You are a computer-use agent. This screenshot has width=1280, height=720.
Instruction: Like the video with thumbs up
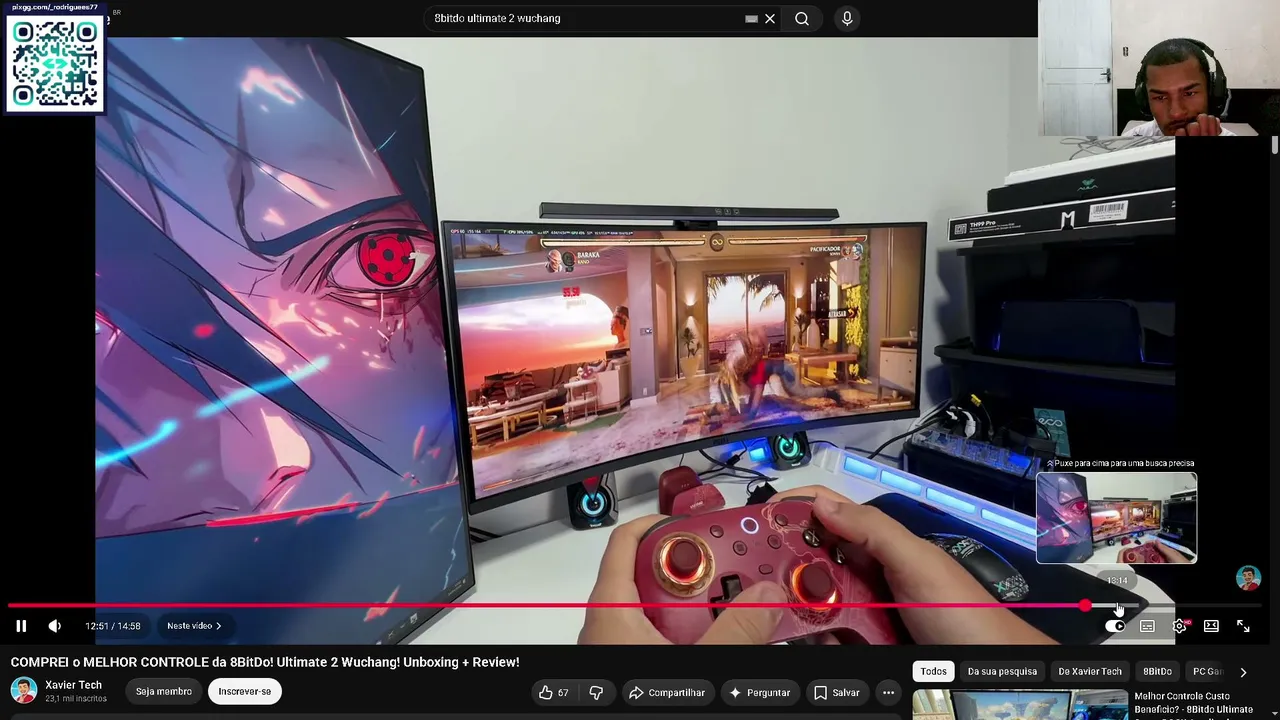coord(553,692)
